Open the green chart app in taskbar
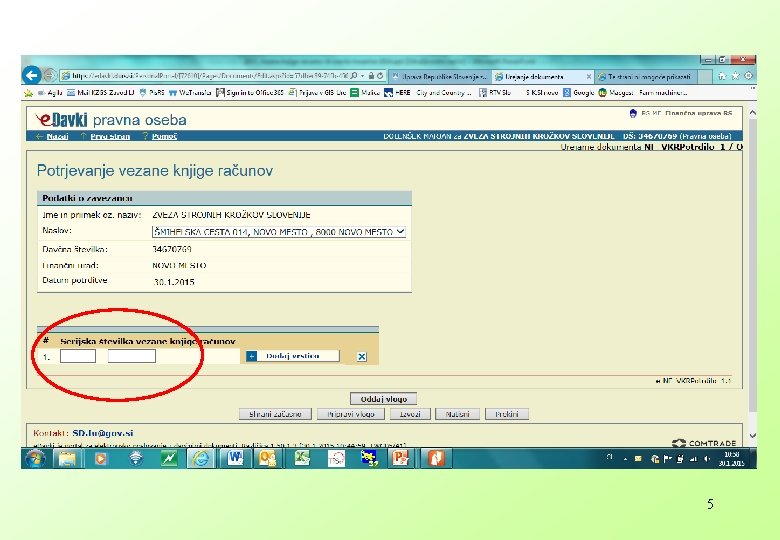 169,458
